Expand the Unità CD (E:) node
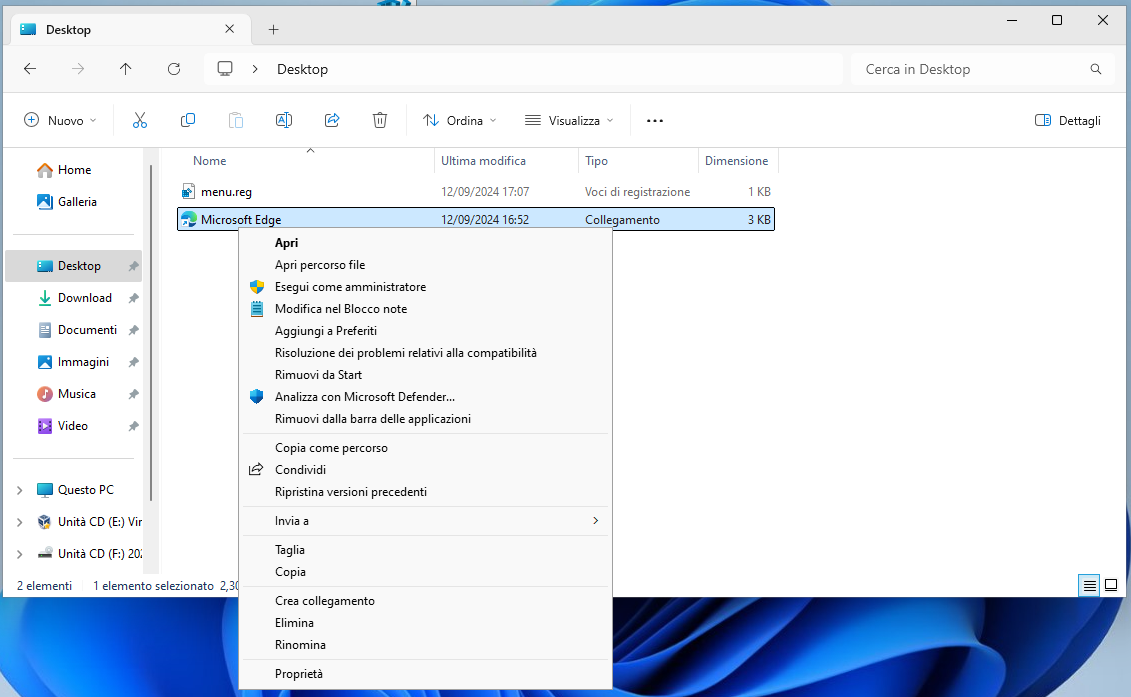The height and width of the screenshot is (697, 1131). coord(19,522)
